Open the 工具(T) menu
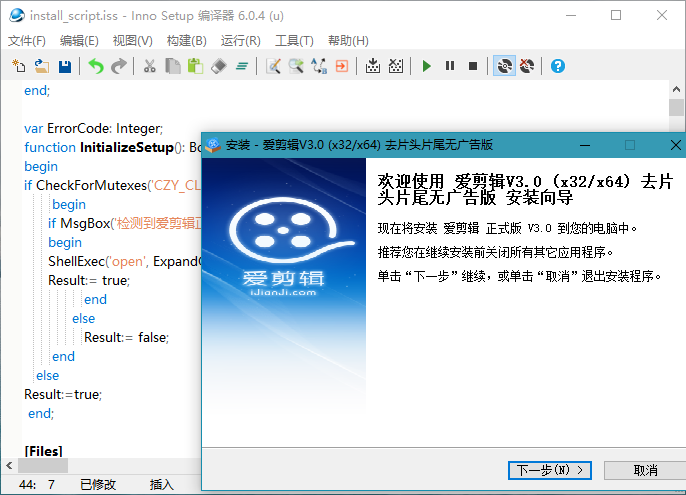Screen dimensions: 686x495 294,41
